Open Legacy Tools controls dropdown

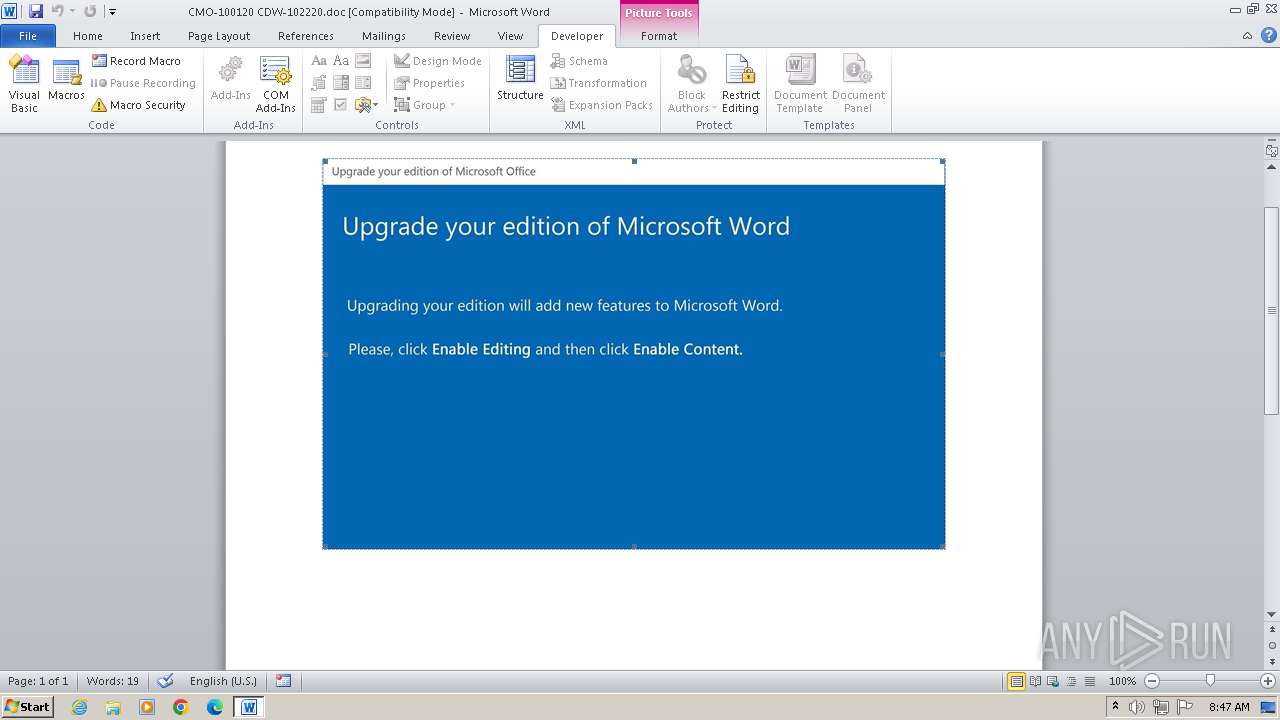[366, 105]
